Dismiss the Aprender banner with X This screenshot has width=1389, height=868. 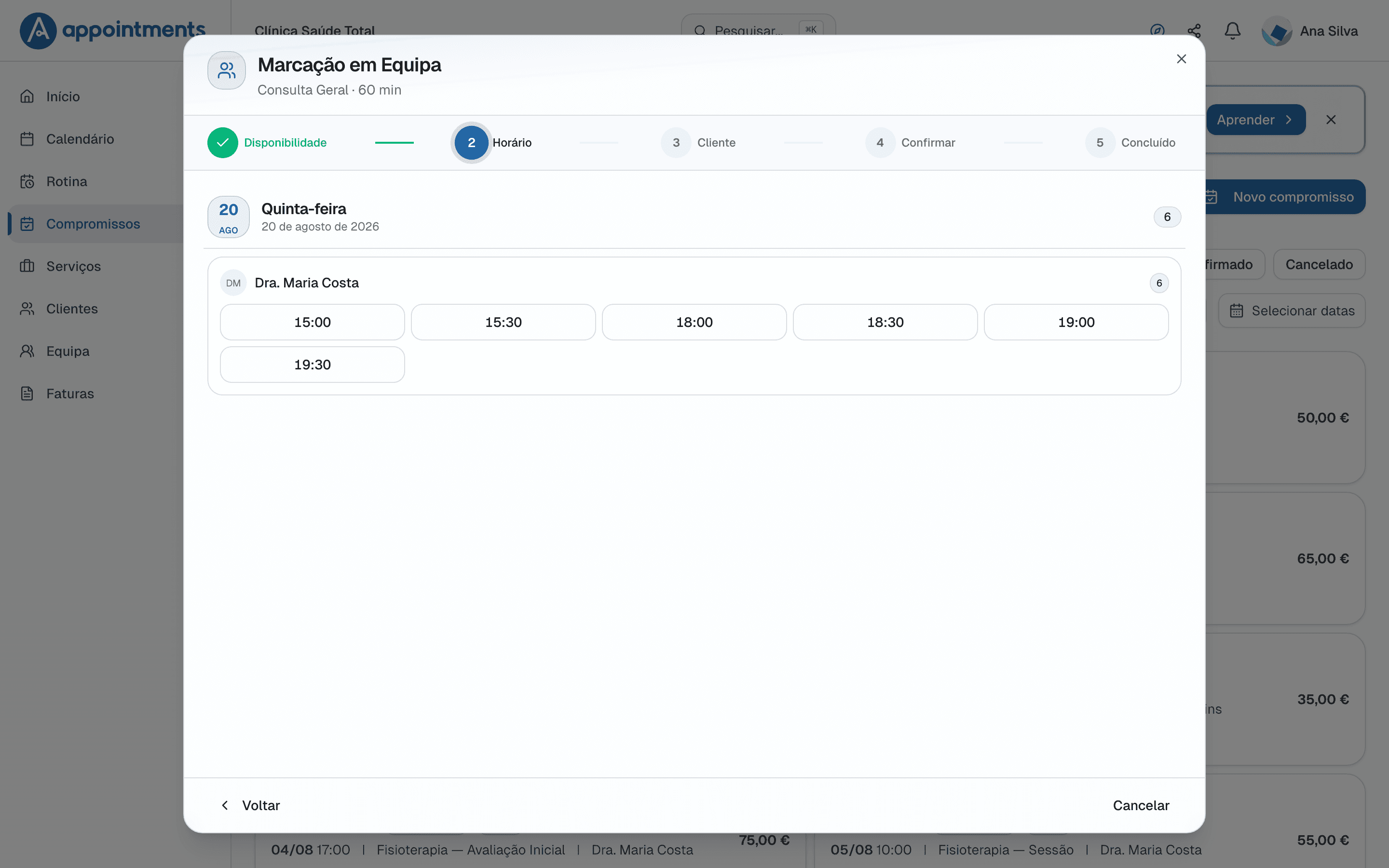coord(1331,120)
